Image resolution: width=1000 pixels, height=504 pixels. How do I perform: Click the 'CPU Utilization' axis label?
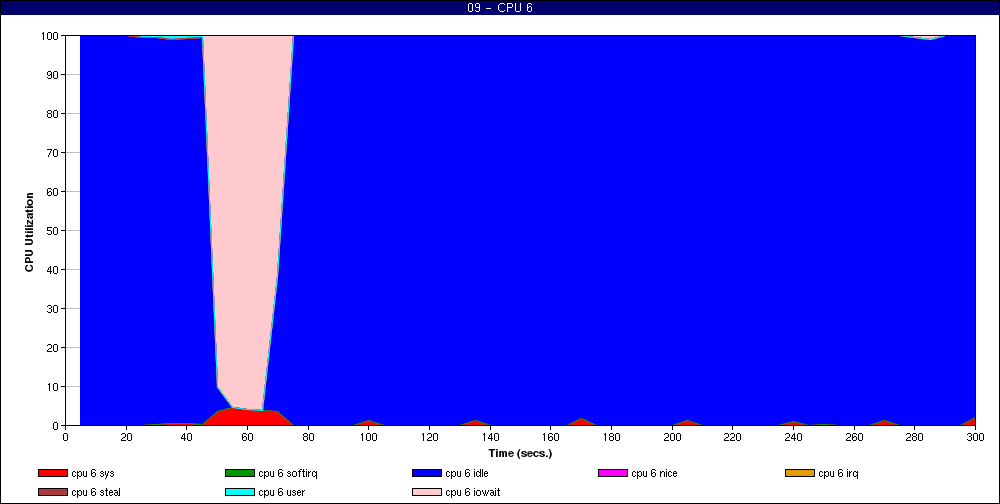29,232
